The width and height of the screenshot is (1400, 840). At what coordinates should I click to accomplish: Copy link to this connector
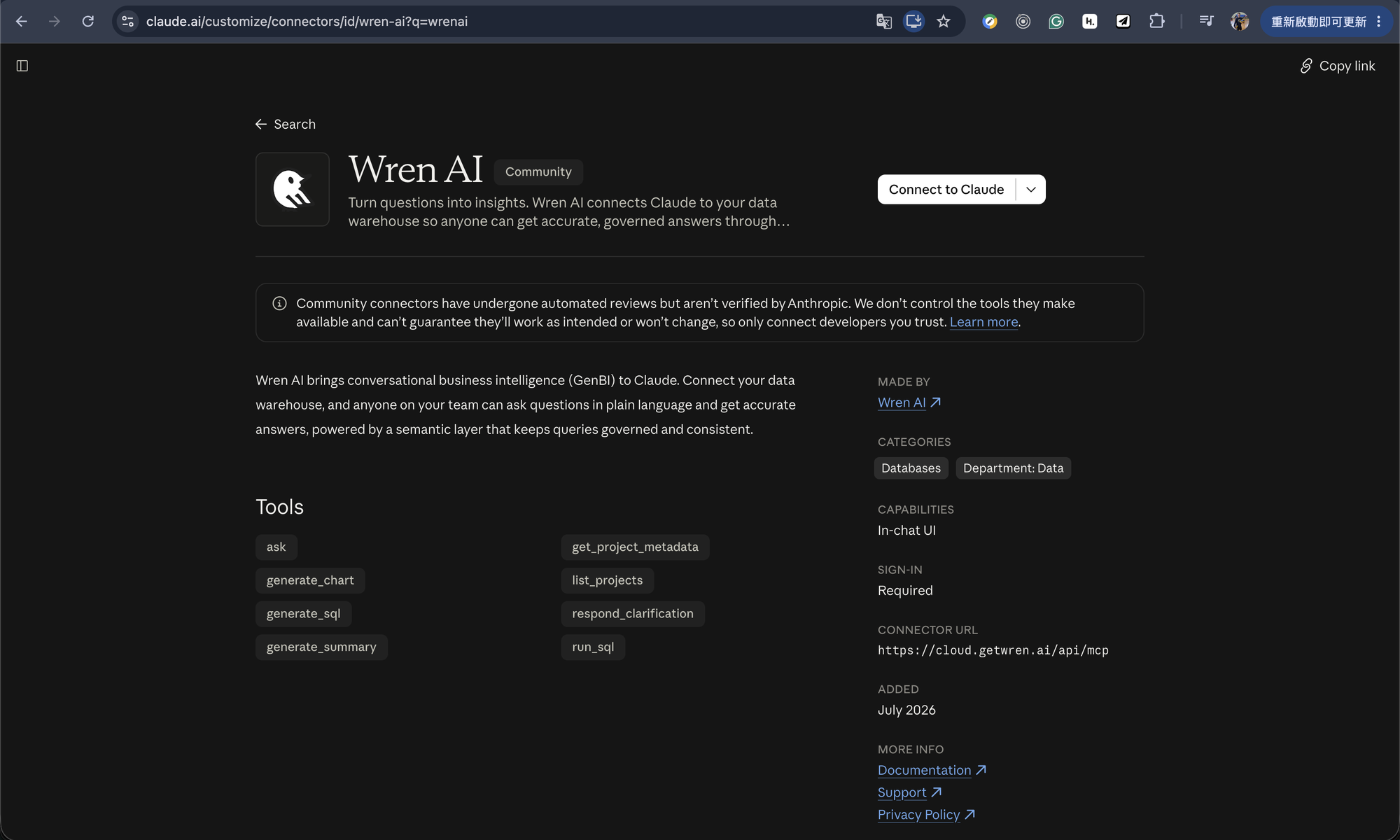1337,66
